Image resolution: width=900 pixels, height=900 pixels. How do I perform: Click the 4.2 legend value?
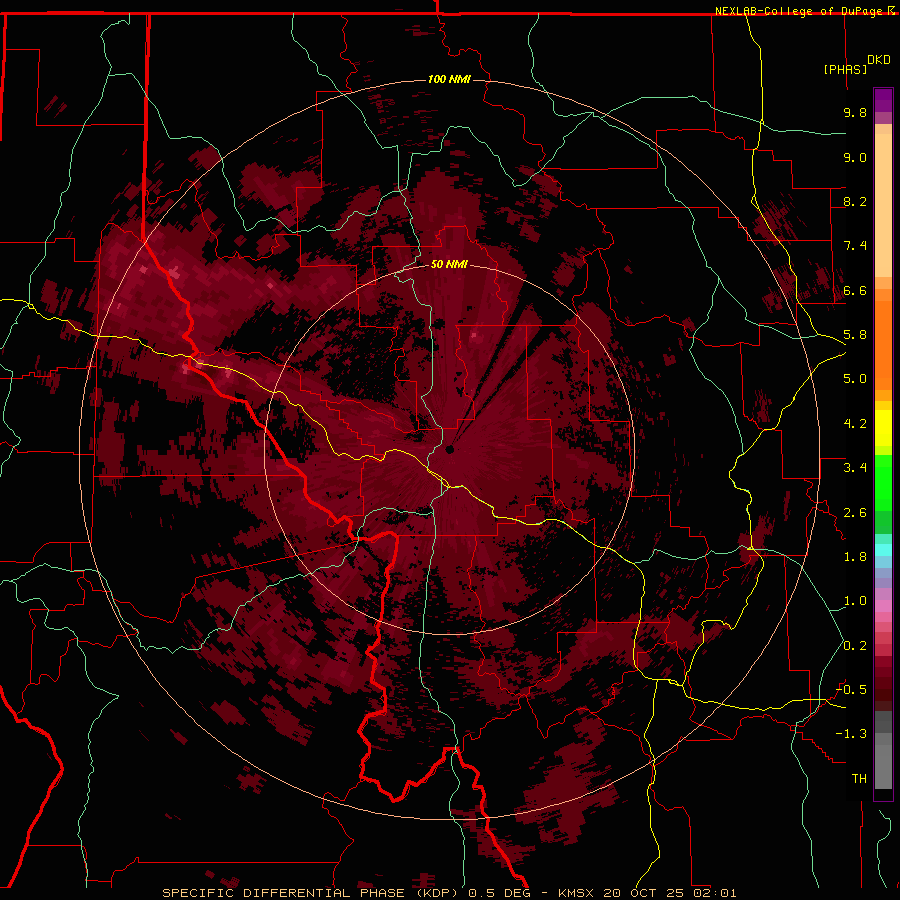855,424
